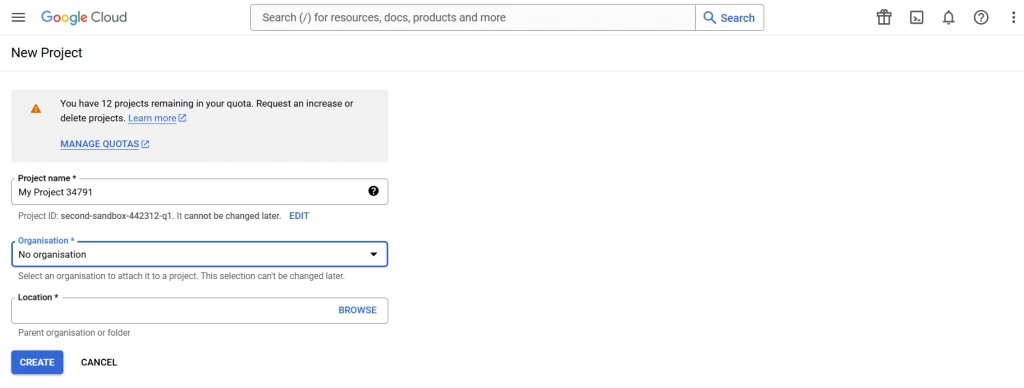Click the project ID second-sandbox-442312-q1 text

117,216
